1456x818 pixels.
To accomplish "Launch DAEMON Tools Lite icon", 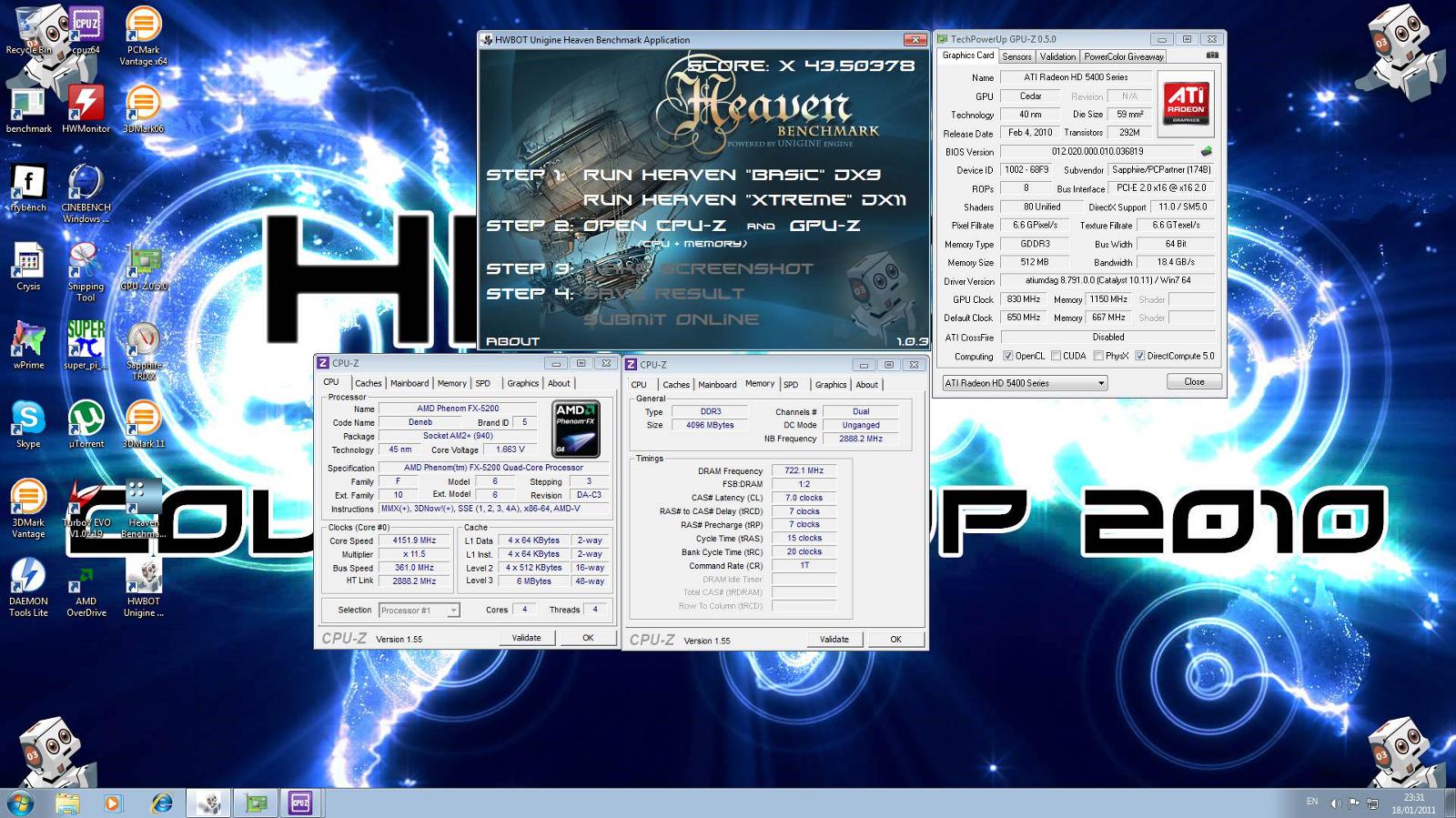I will point(28,588).
